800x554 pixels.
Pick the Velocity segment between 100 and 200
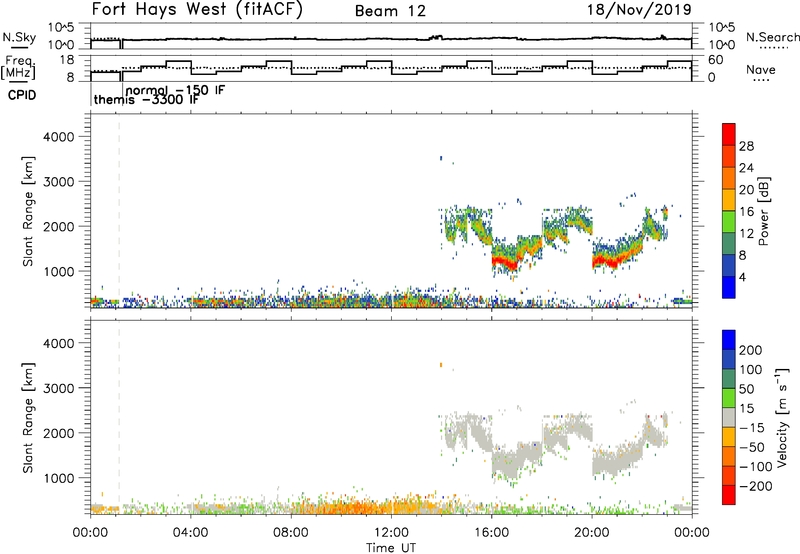point(729,359)
